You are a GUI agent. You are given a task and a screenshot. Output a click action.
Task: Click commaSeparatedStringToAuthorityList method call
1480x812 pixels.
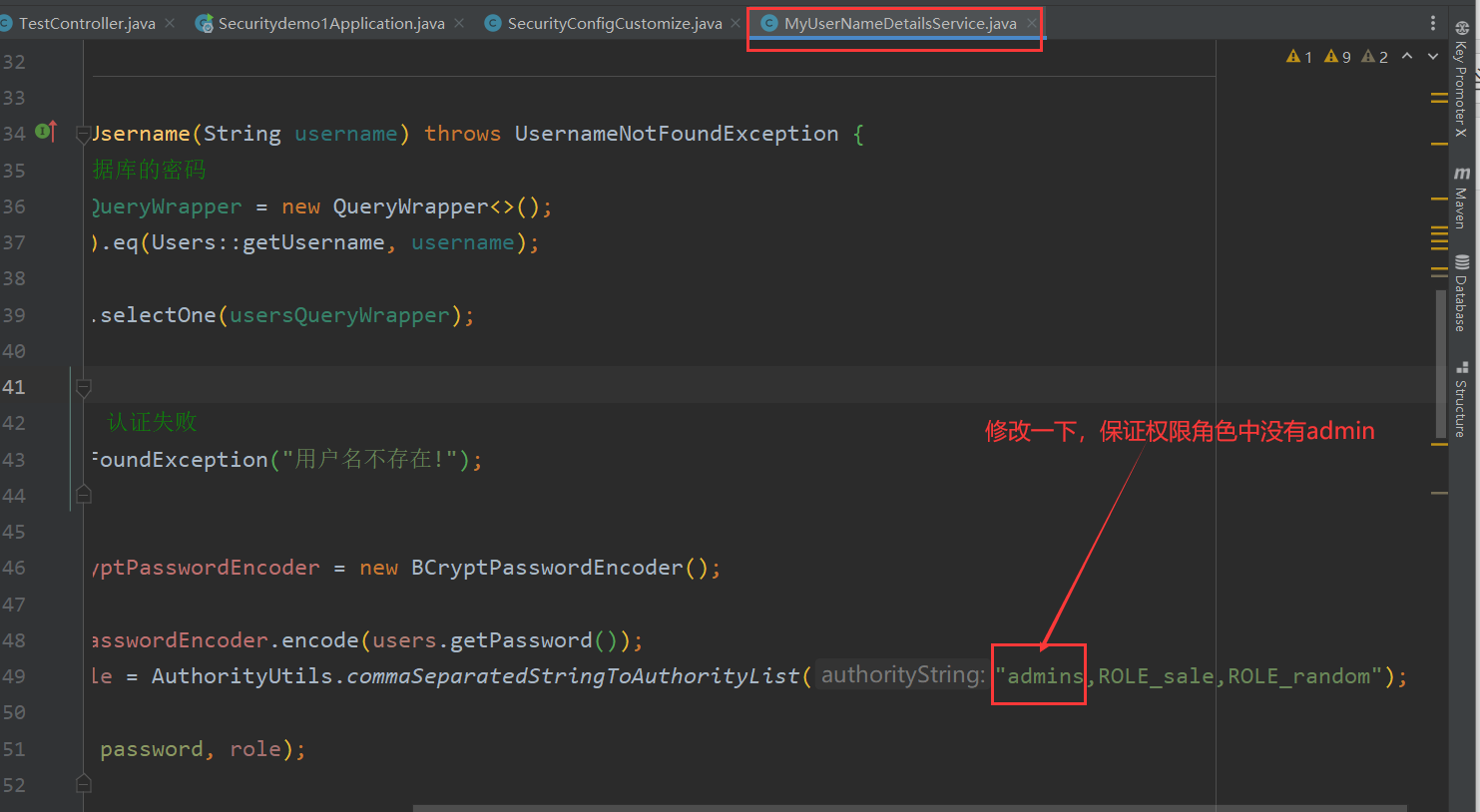click(573, 676)
